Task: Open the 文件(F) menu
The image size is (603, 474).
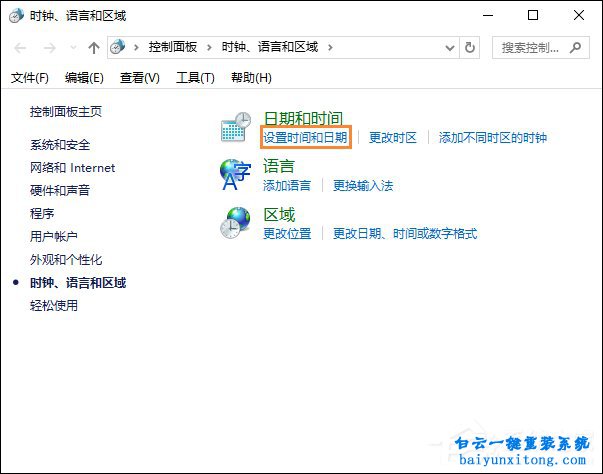Action: 30,78
